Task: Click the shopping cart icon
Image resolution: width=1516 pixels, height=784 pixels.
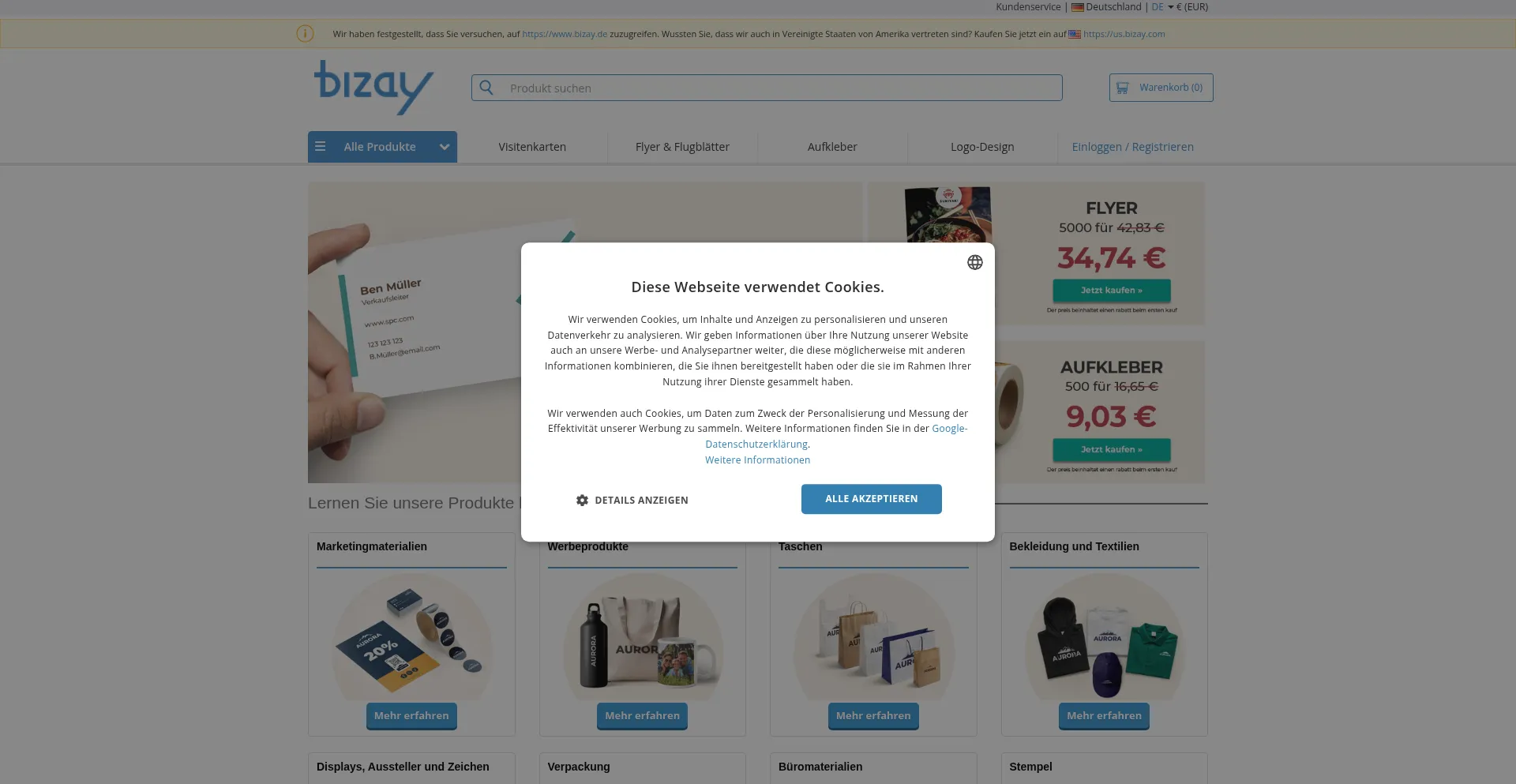Action: tap(1122, 88)
